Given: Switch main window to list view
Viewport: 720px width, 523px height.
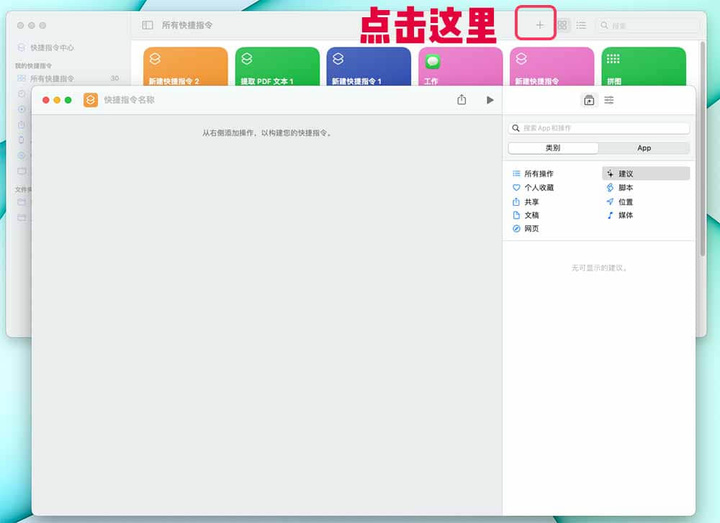Looking at the screenshot, I should [581, 25].
